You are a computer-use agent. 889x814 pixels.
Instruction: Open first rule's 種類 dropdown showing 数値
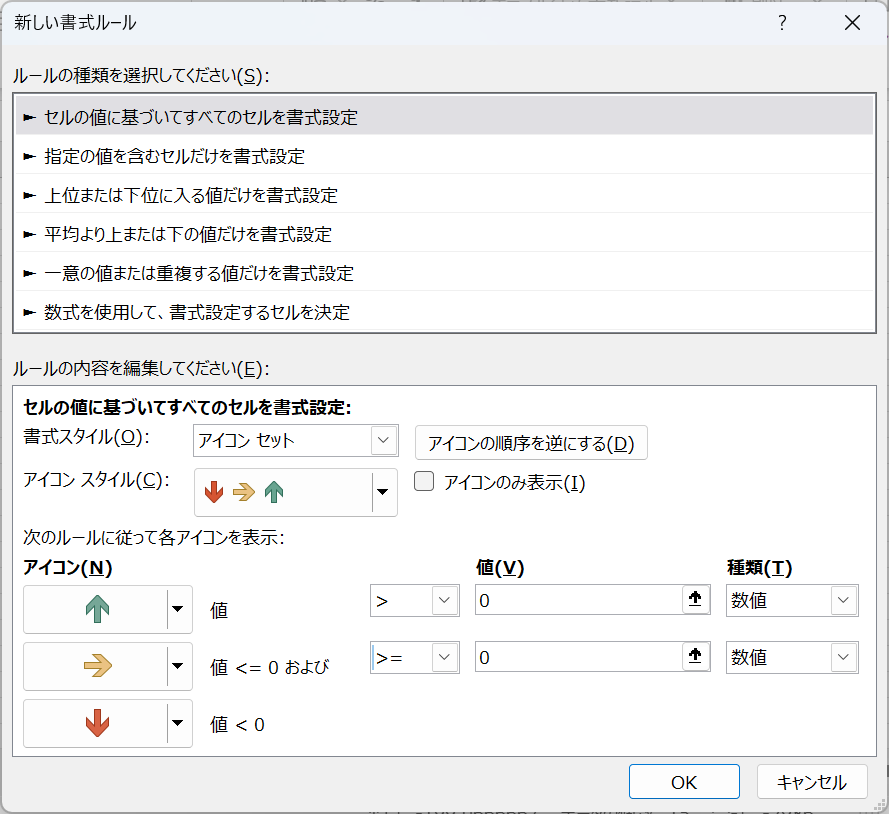point(792,600)
